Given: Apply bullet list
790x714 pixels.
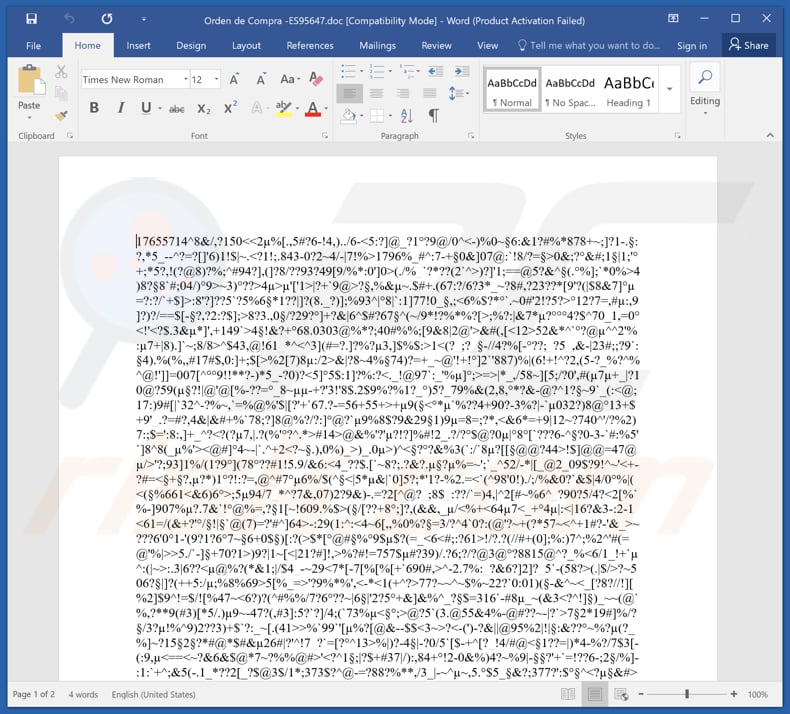Looking at the screenshot, I should 349,71.
